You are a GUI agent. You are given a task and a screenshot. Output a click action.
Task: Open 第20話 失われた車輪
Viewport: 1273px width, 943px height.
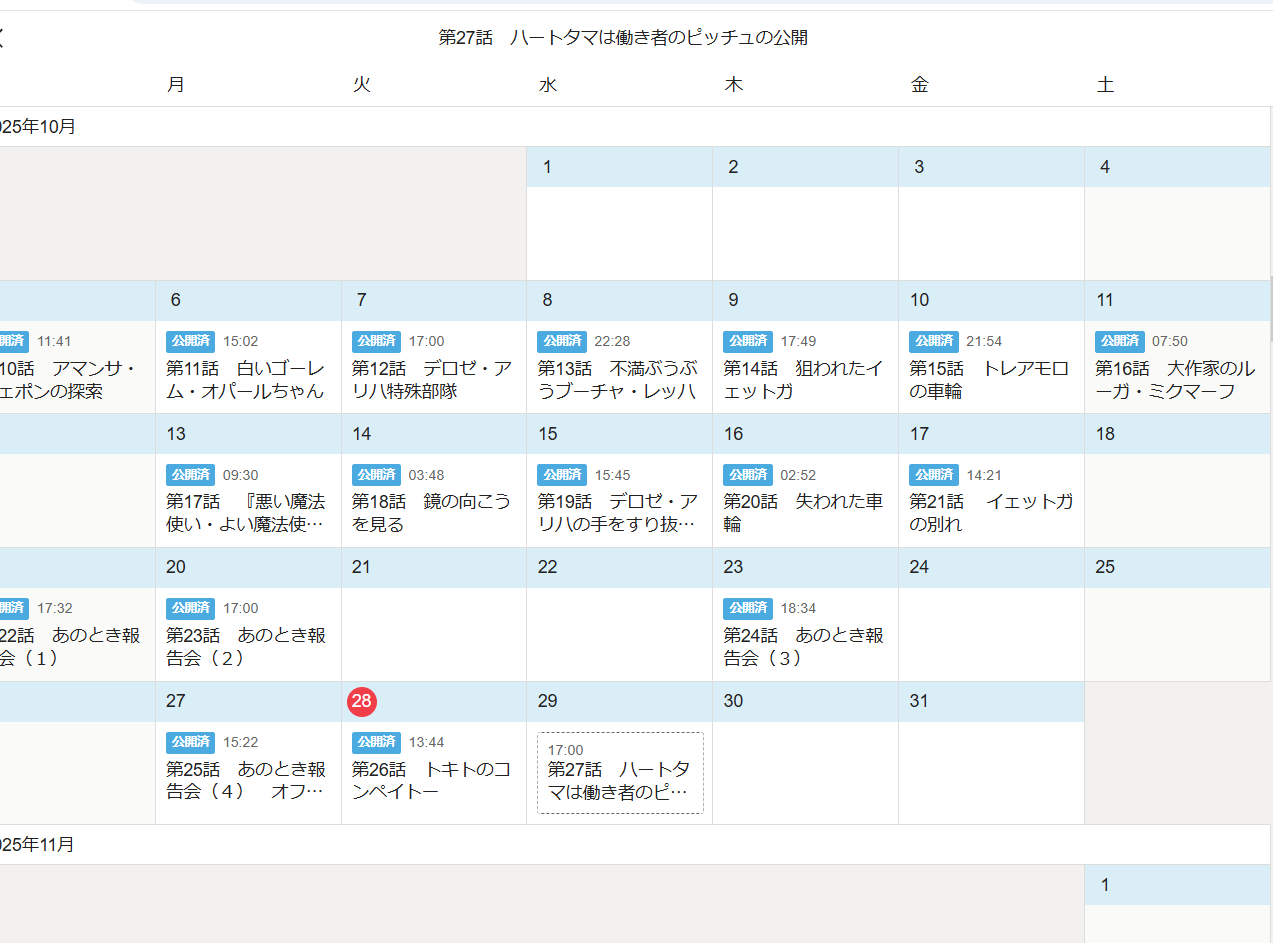point(804,513)
